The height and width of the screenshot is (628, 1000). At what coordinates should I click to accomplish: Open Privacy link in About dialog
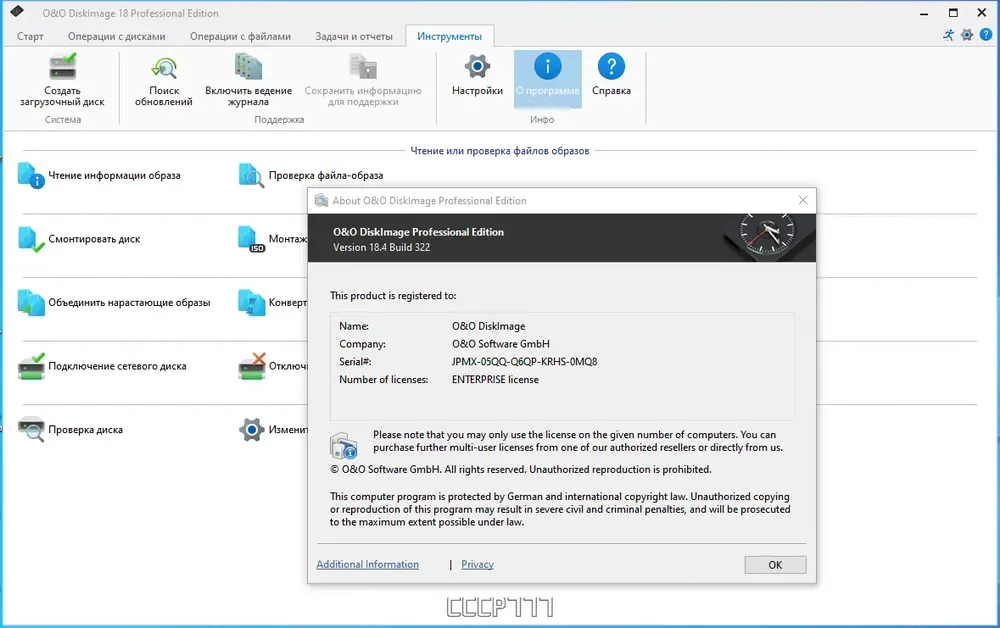coord(477,564)
